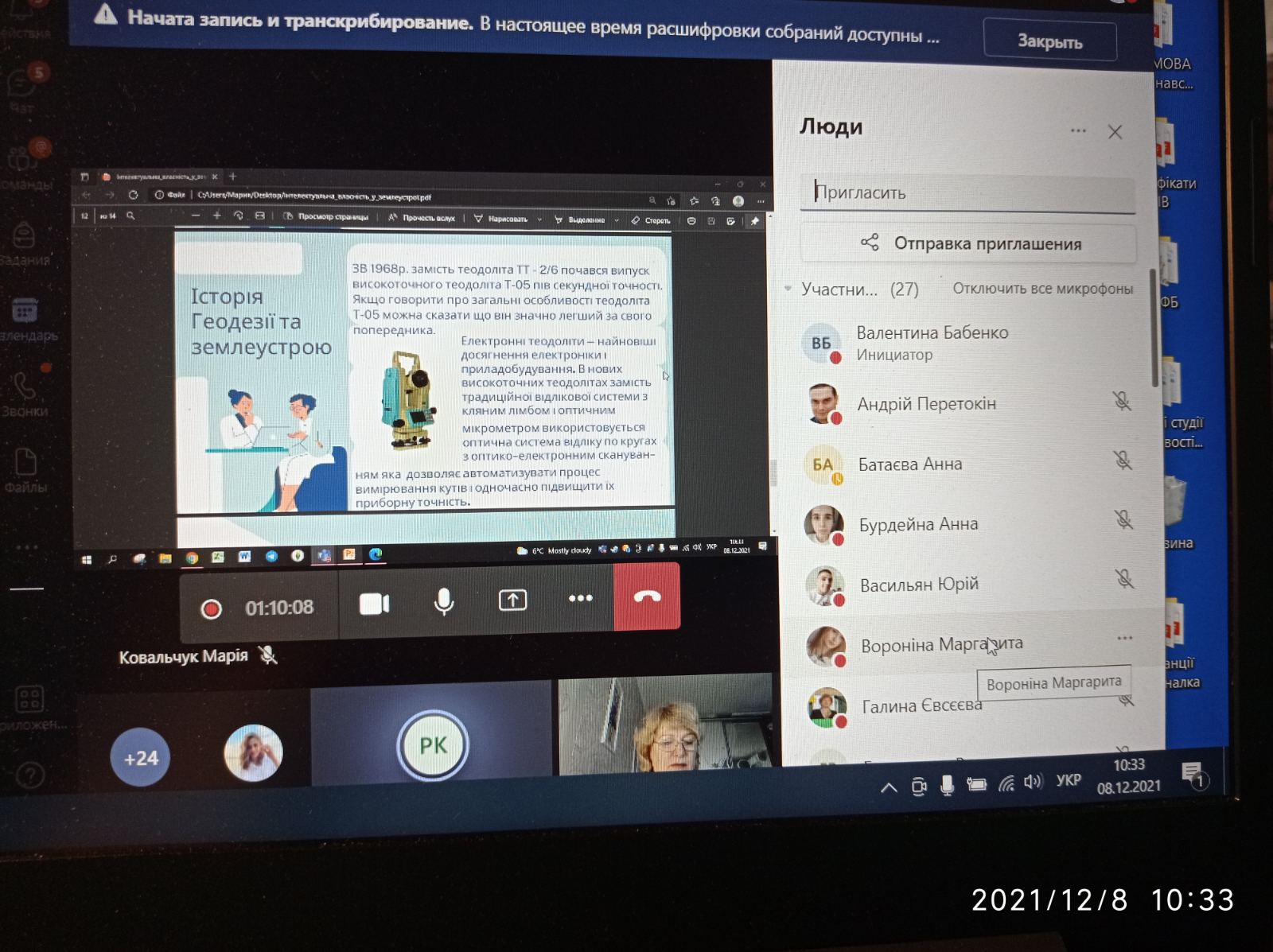1273x952 pixels.
Task: Click the Отправка приглашения button
Action: [968, 243]
